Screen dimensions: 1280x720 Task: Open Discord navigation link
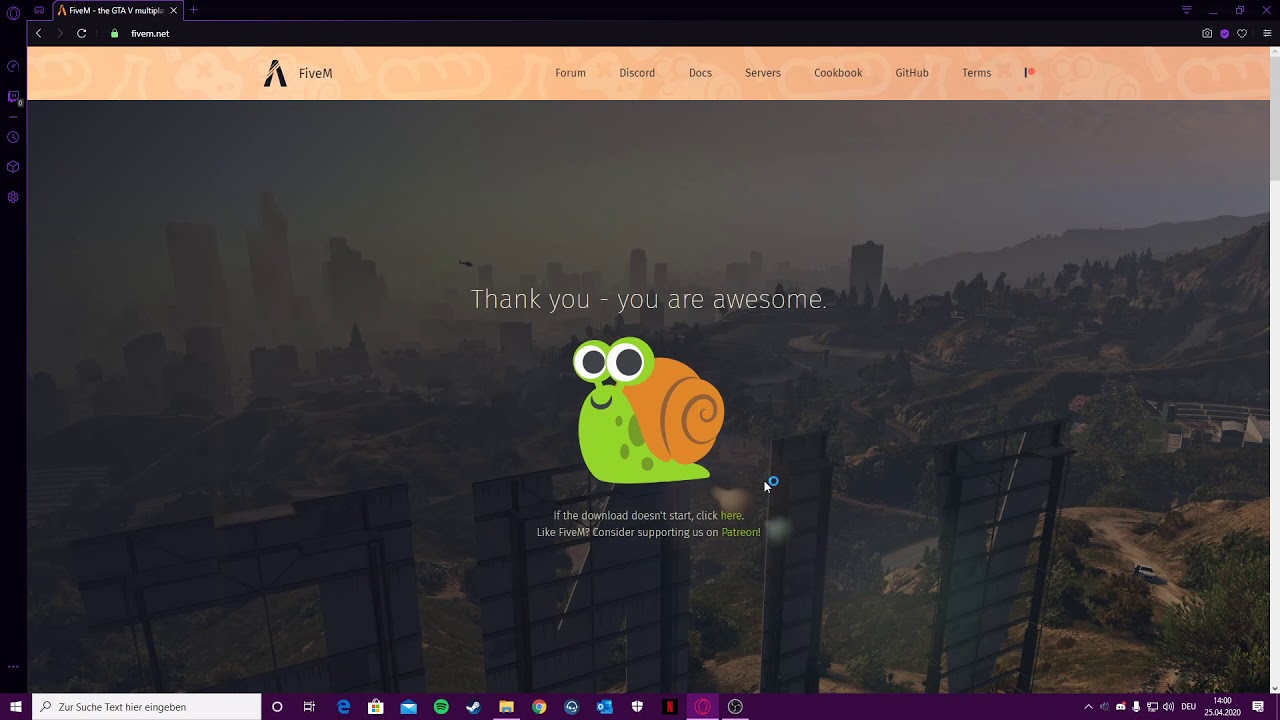click(x=637, y=73)
